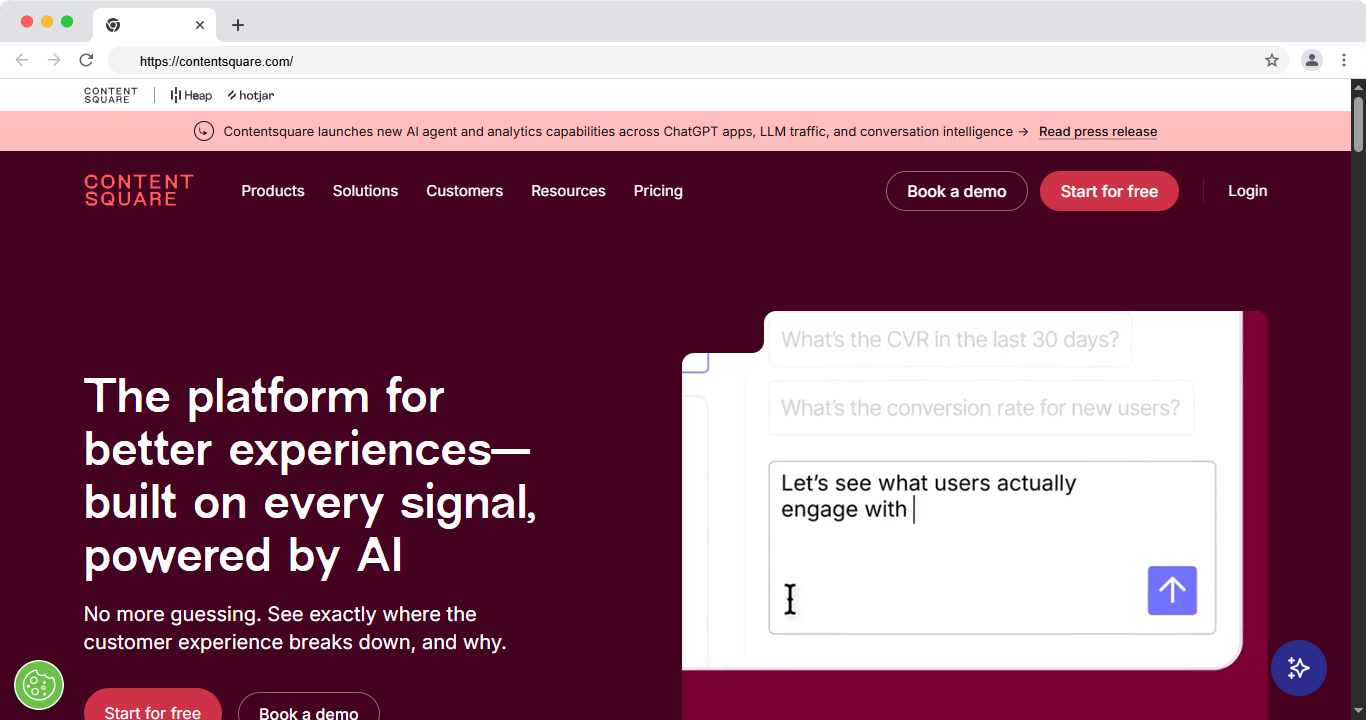
Task: Click the hero headline about better experiences
Action: click(x=310, y=476)
